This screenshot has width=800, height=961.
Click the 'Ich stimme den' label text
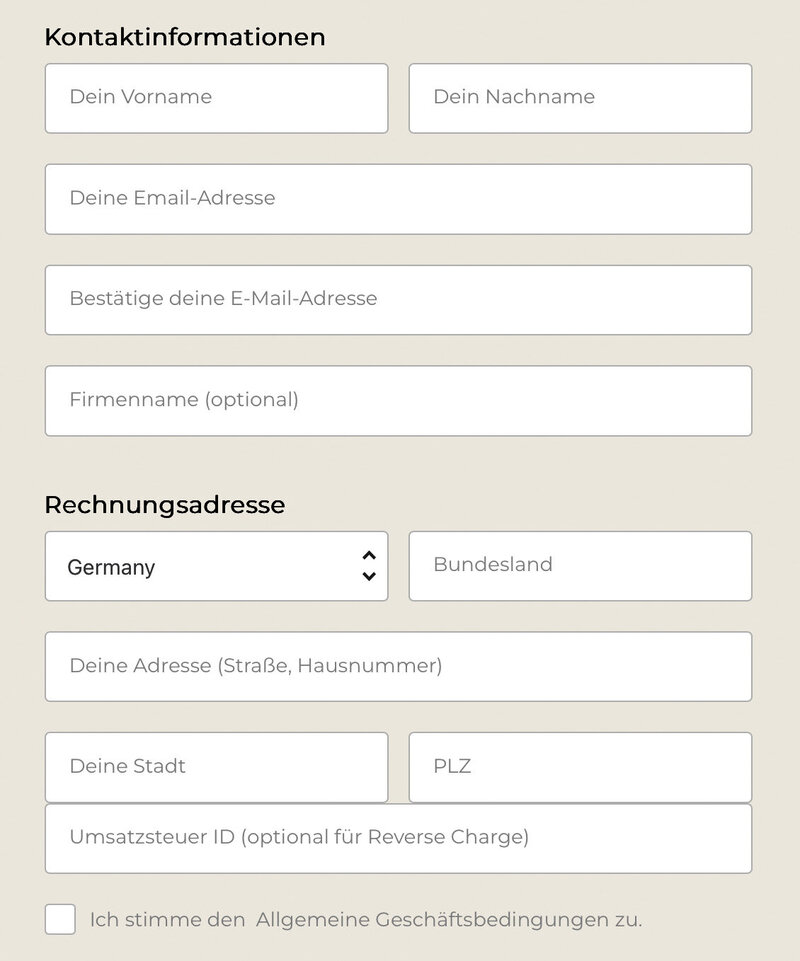pos(167,919)
